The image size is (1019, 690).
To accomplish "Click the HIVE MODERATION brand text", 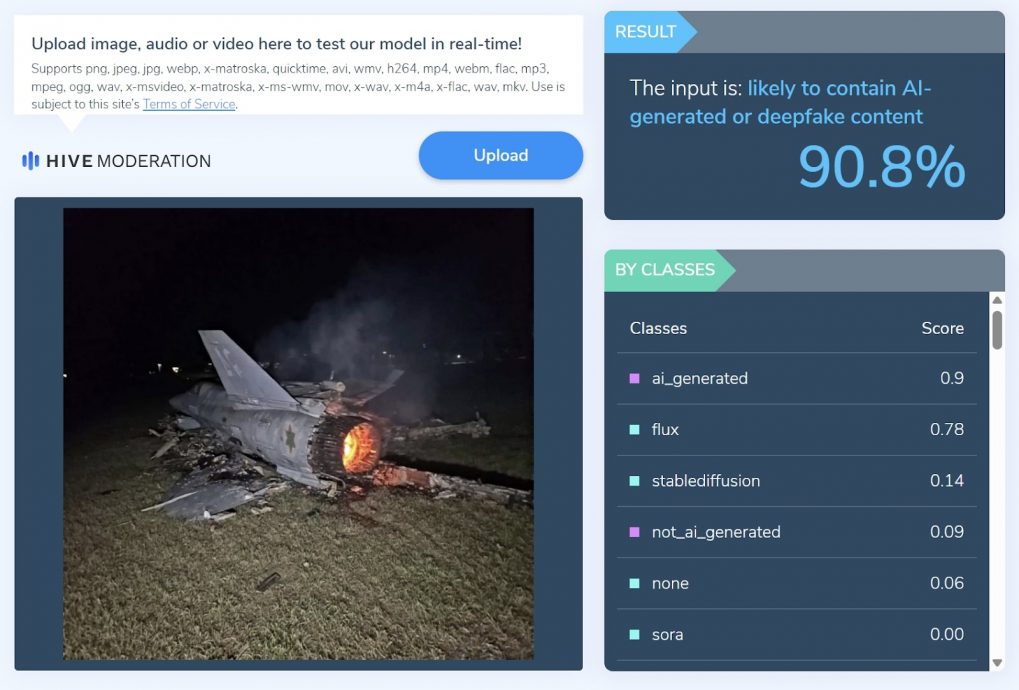I will pyautogui.click(x=129, y=161).
